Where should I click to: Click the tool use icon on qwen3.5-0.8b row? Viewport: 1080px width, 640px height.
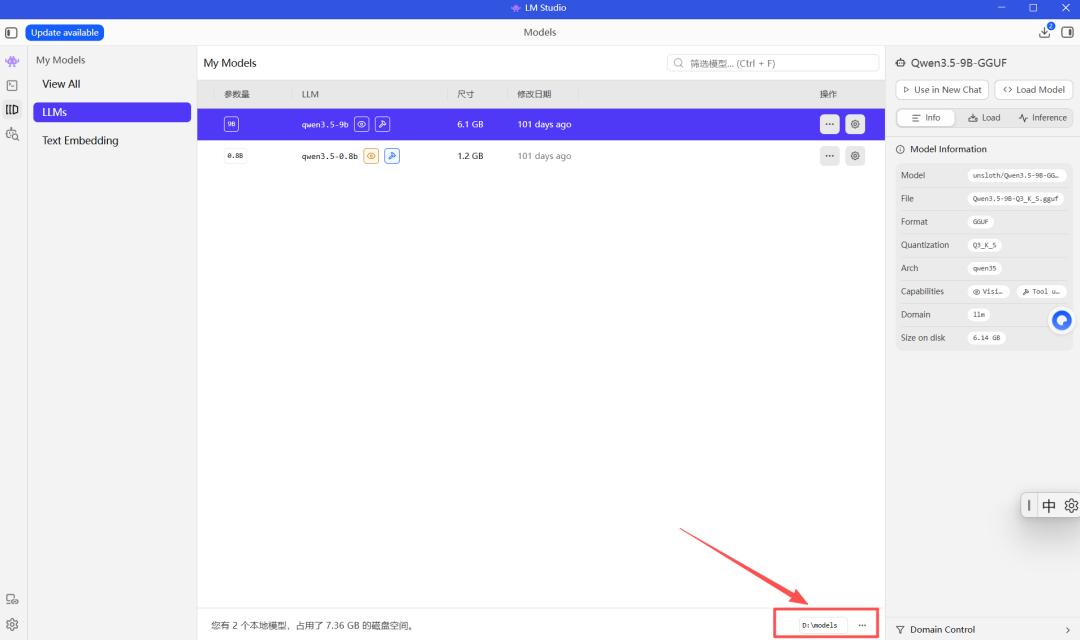coord(392,156)
